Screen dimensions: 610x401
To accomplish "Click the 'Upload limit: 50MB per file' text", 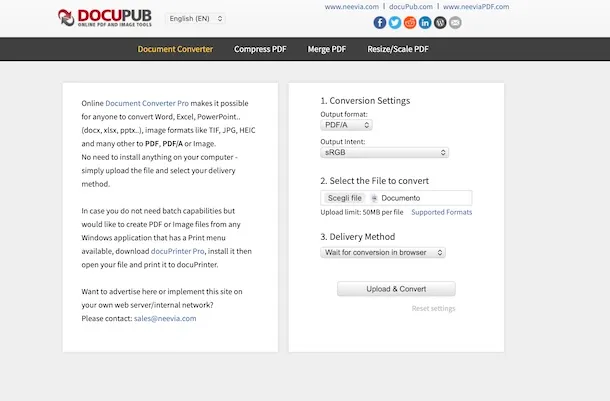I will click(x=362, y=212).
